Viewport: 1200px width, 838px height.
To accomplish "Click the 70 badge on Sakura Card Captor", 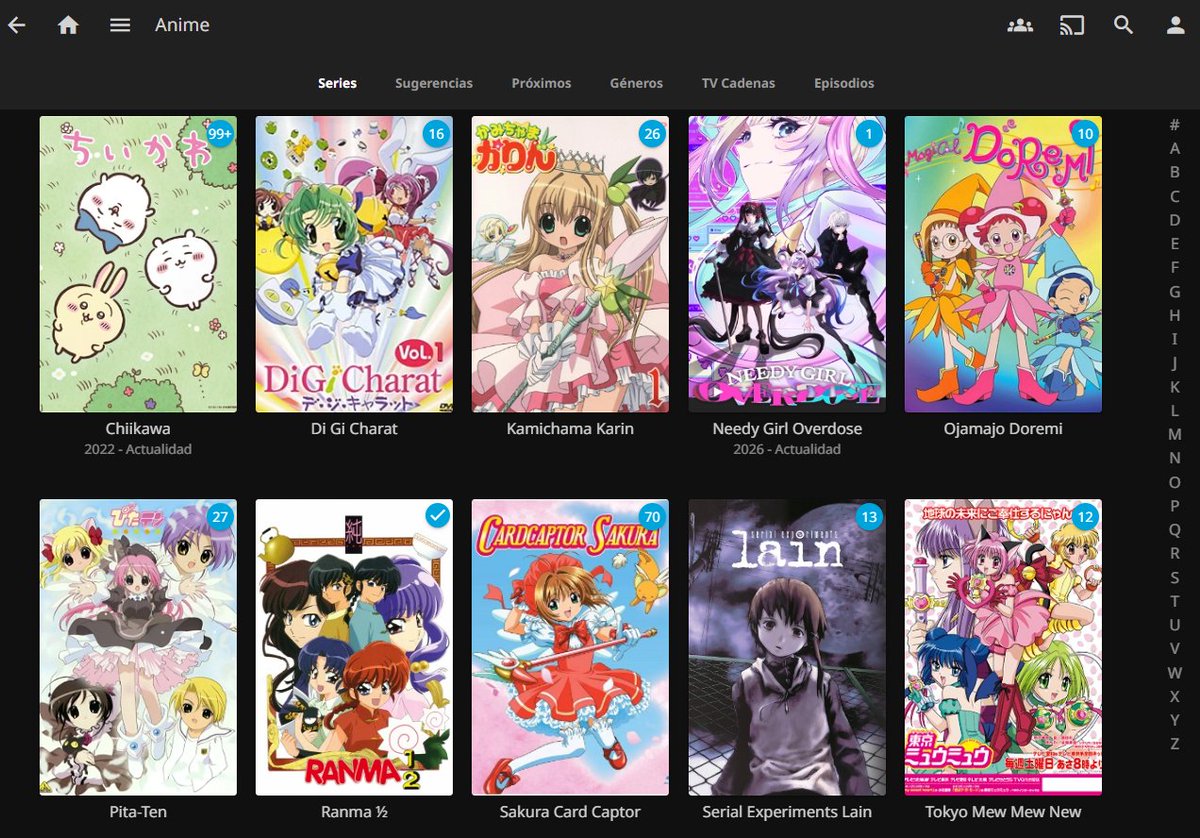I will click(653, 516).
